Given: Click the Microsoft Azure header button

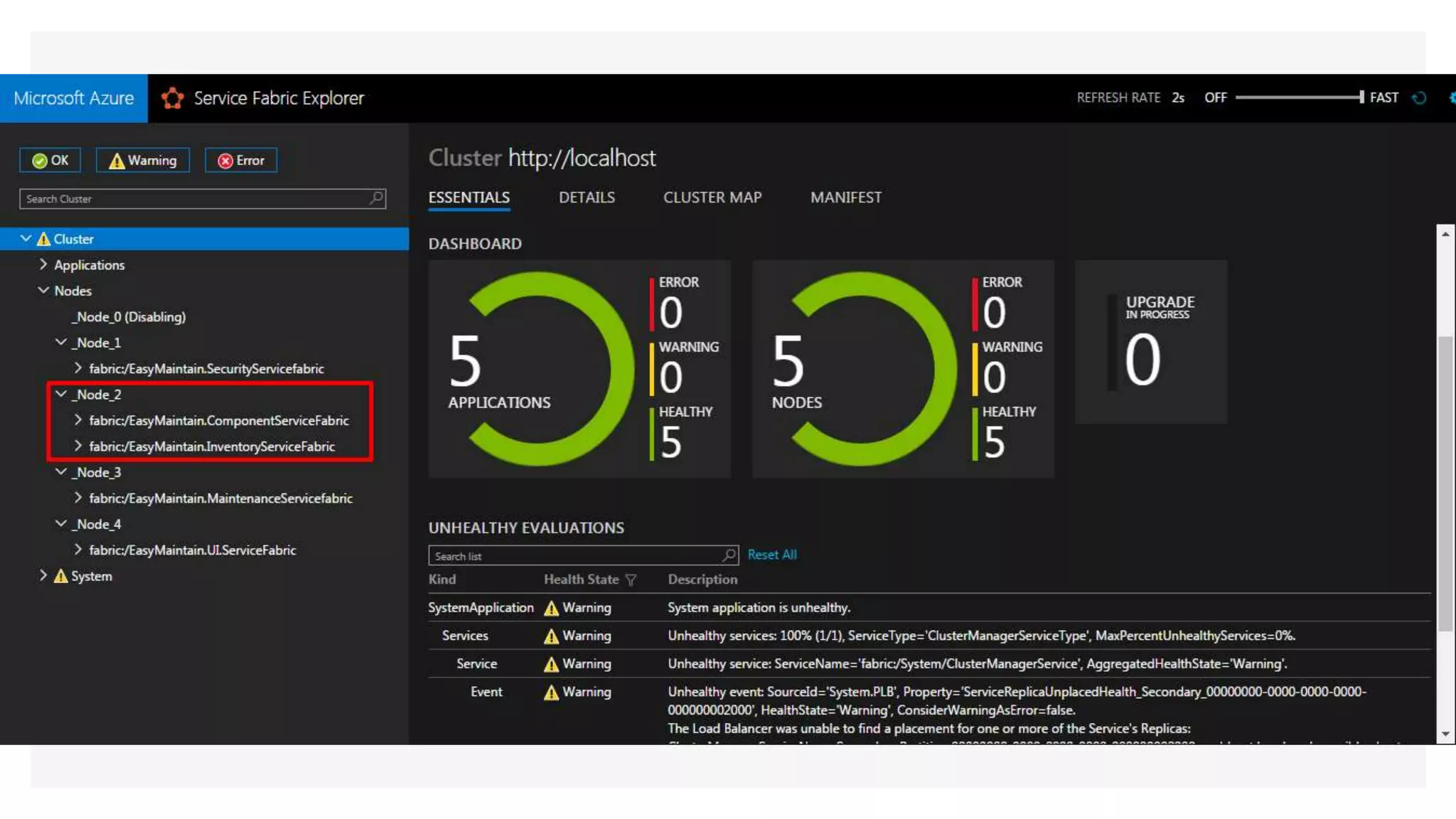Looking at the screenshot, I should click(x=74, y=98).
